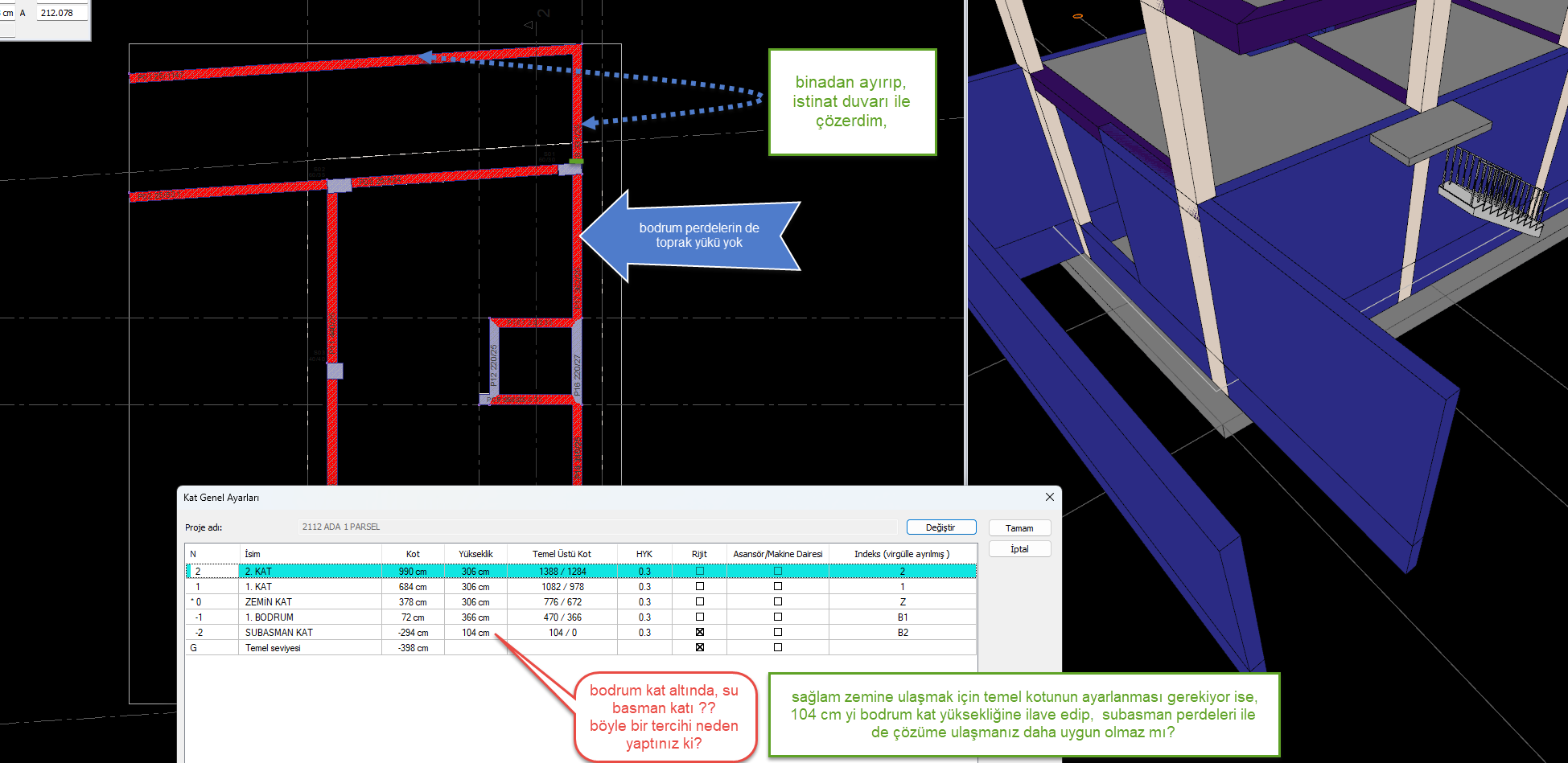Toggle Rijit checkbox on Temel seviyesi row
Screen dimensions: 1568x763
click(699, 647)
